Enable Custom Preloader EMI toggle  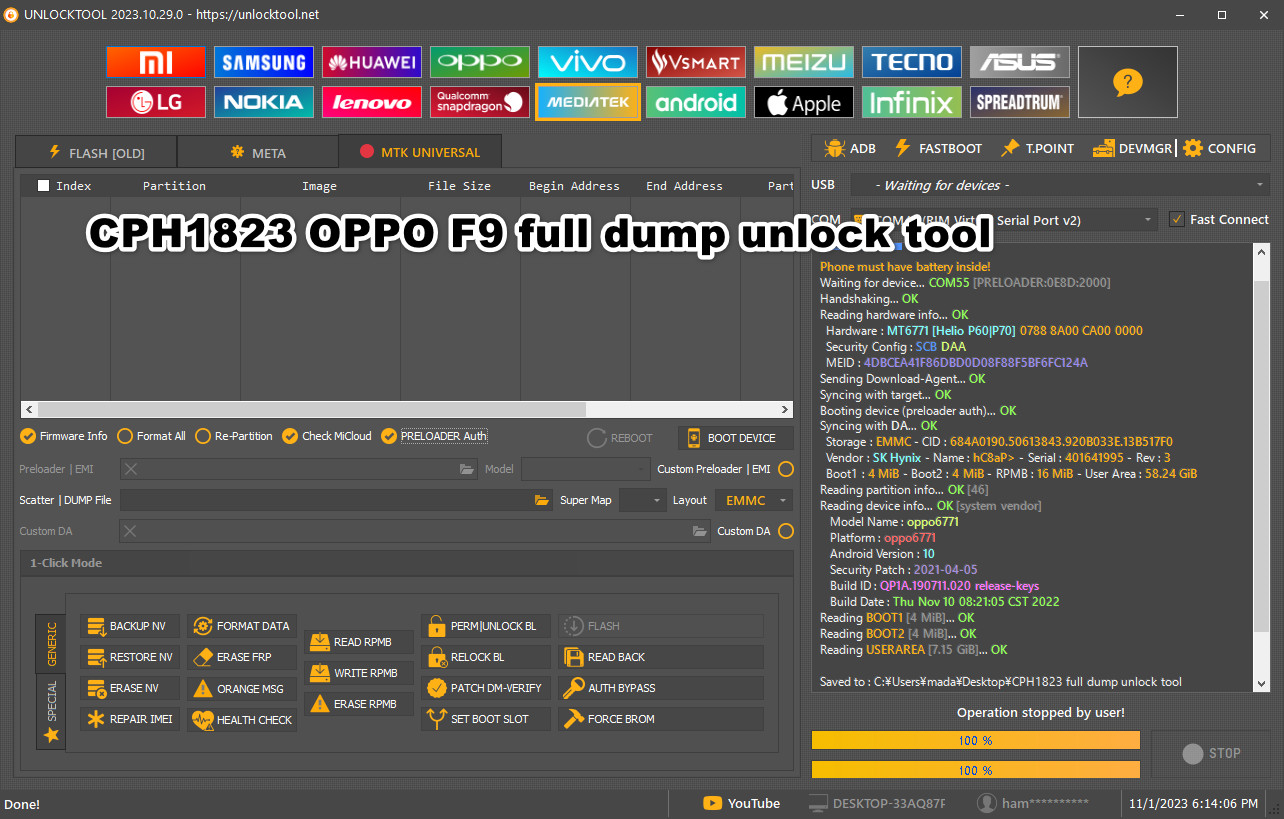(786, 469)
